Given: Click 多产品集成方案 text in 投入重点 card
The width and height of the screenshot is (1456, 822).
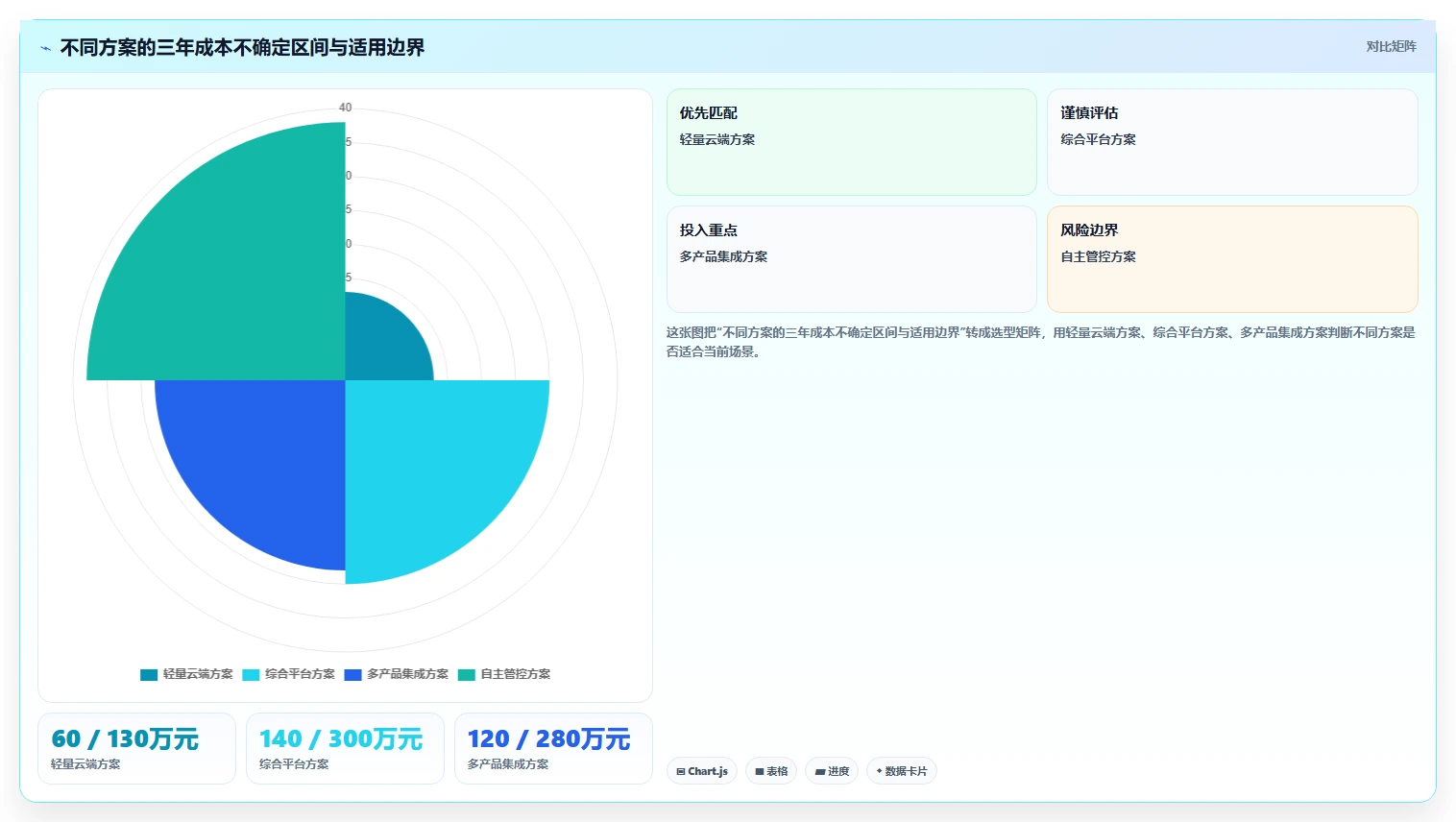Looking at the screenshot, I should pyautogui.click(x=723, y=256).
